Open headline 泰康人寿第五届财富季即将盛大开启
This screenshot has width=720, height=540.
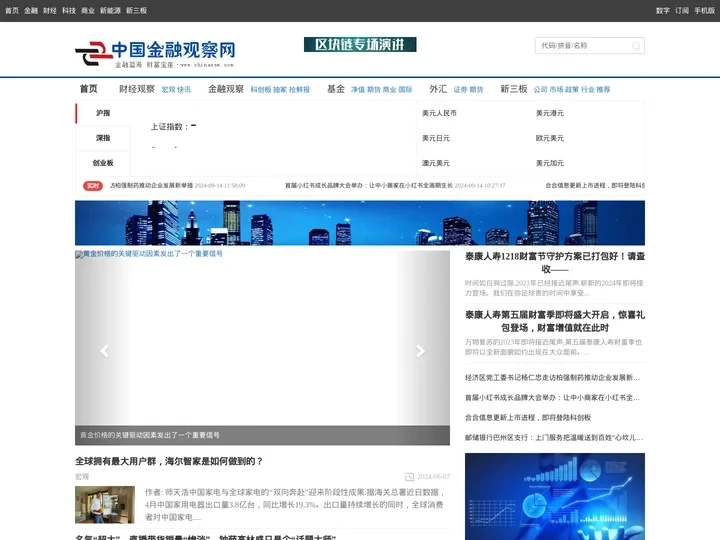(555, 321)
